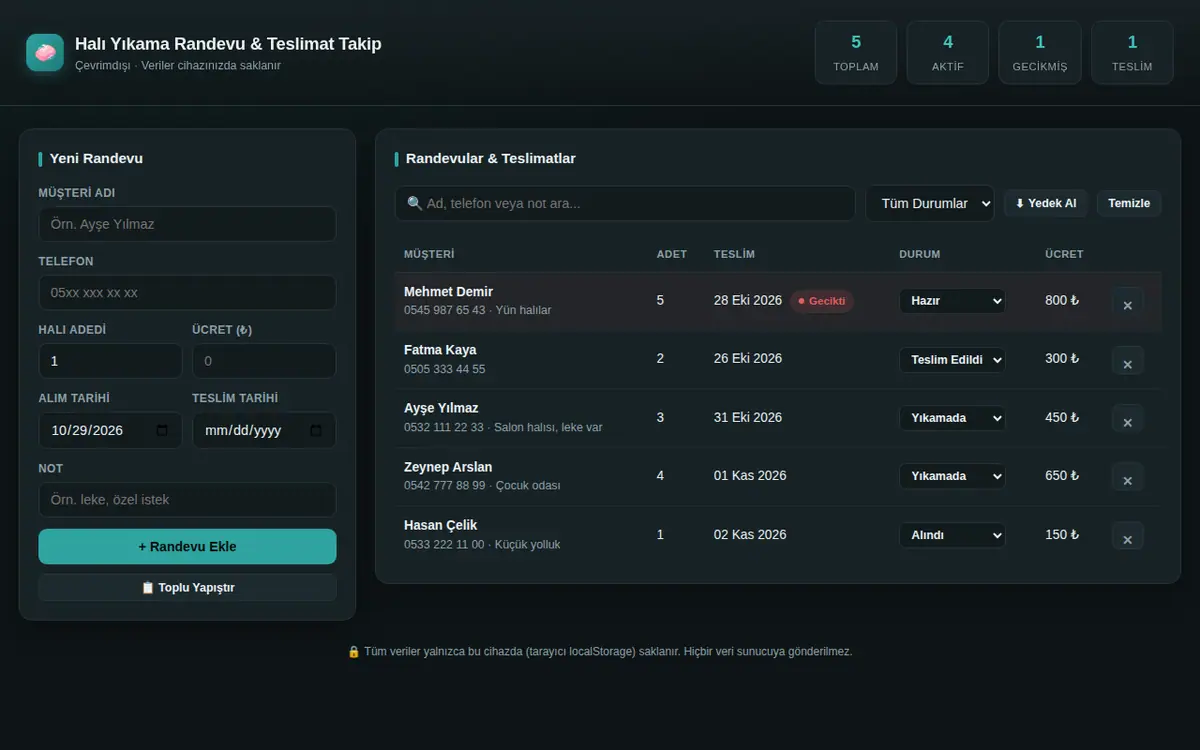Viewport: 1200px width, 750px height.
Task: Open the Tüm Durumlar filter dropdown
Action: pos(930,203)
